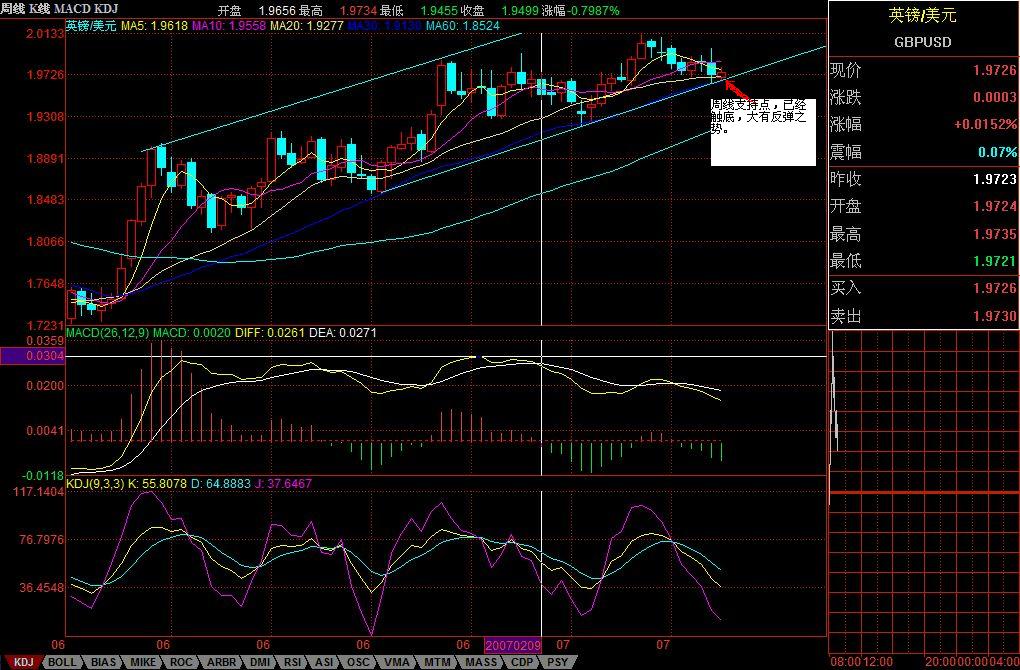Screen dimensions: 1020x670
Task: Open the BIAS indicator tab
Action: coord(103,662)
